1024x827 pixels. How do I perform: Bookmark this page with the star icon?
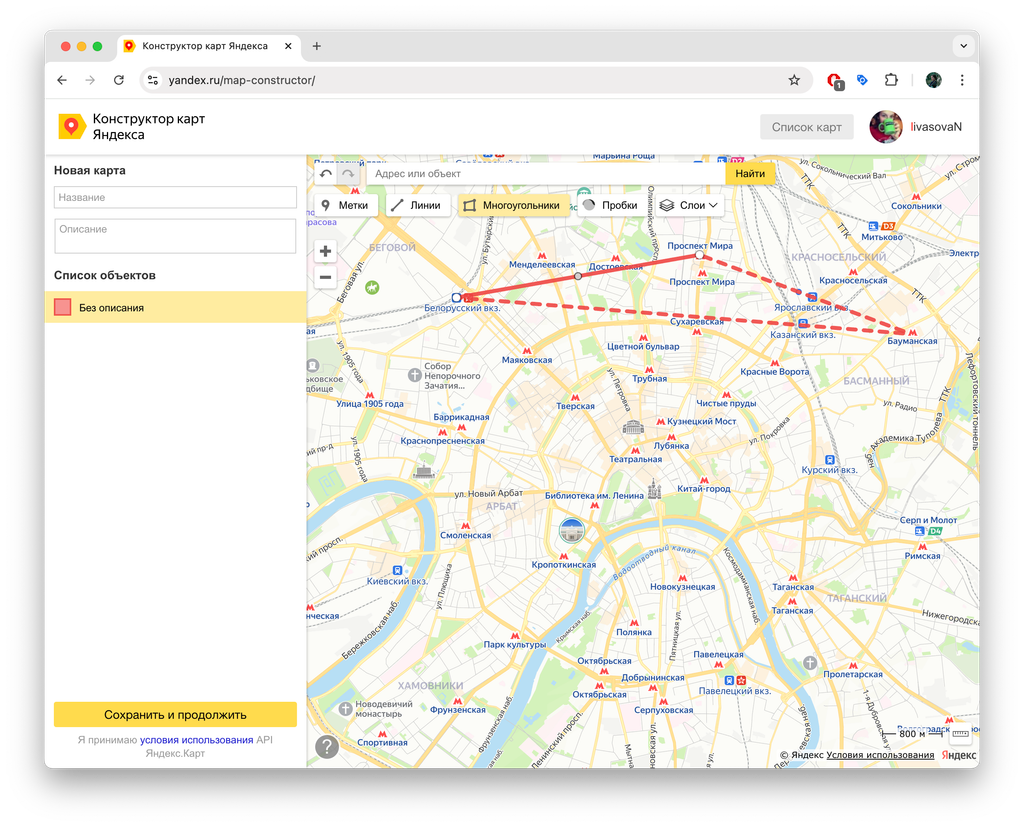[x=793, y=80]
